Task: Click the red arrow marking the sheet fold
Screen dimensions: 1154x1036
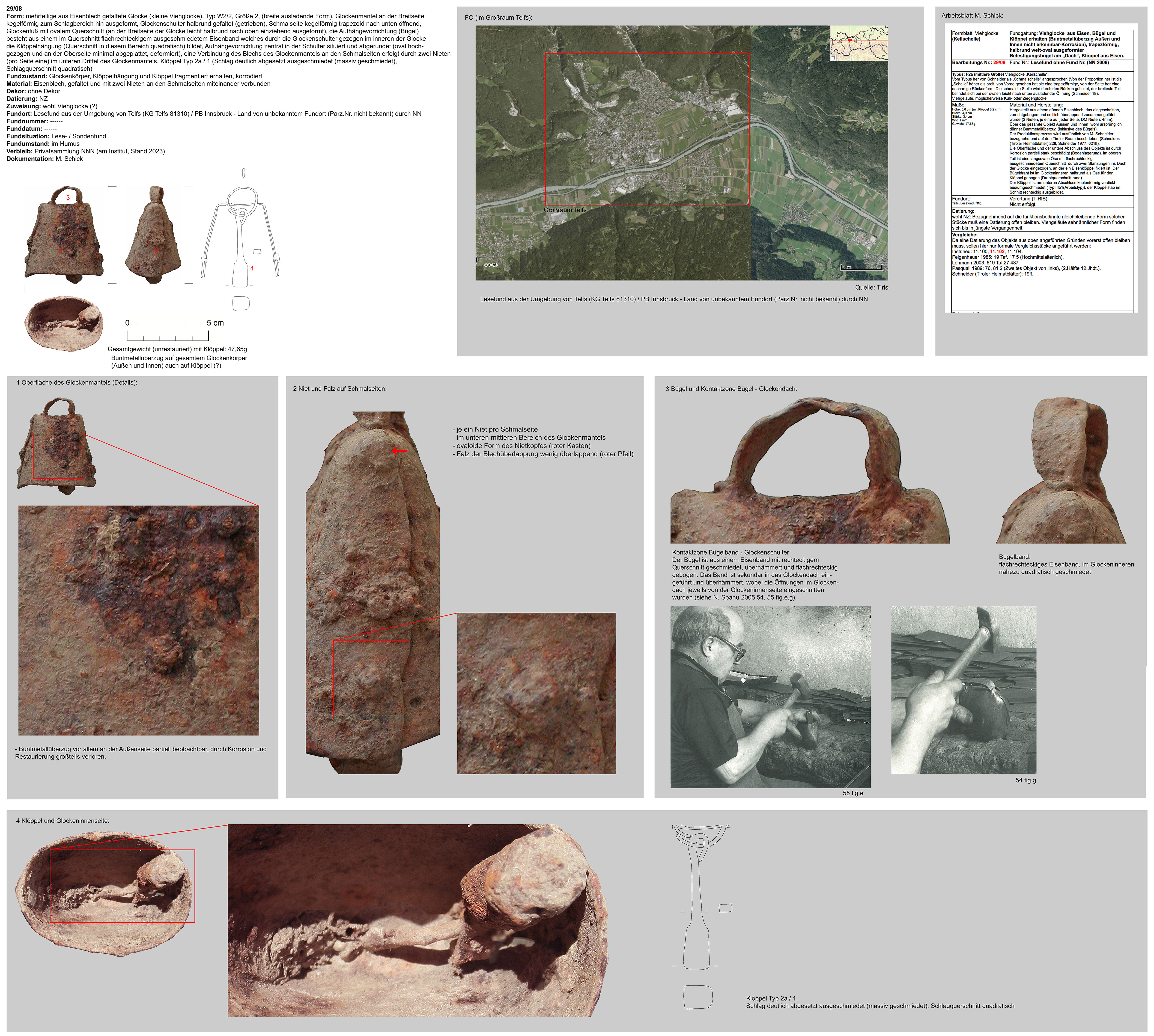Action: pyautogui.click(x=399, y=451)
